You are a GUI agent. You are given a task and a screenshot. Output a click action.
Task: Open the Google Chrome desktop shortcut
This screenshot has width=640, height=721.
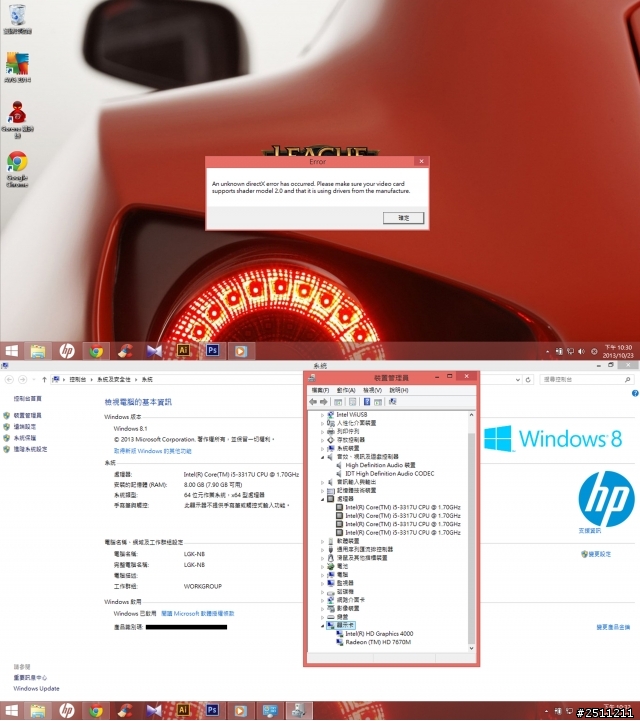(17, 169)
